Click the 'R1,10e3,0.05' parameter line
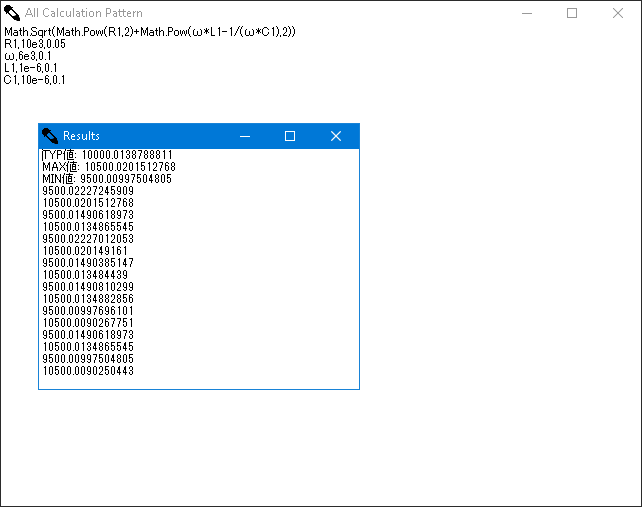This screenshot has height=507, width=642. pos(35,44)
